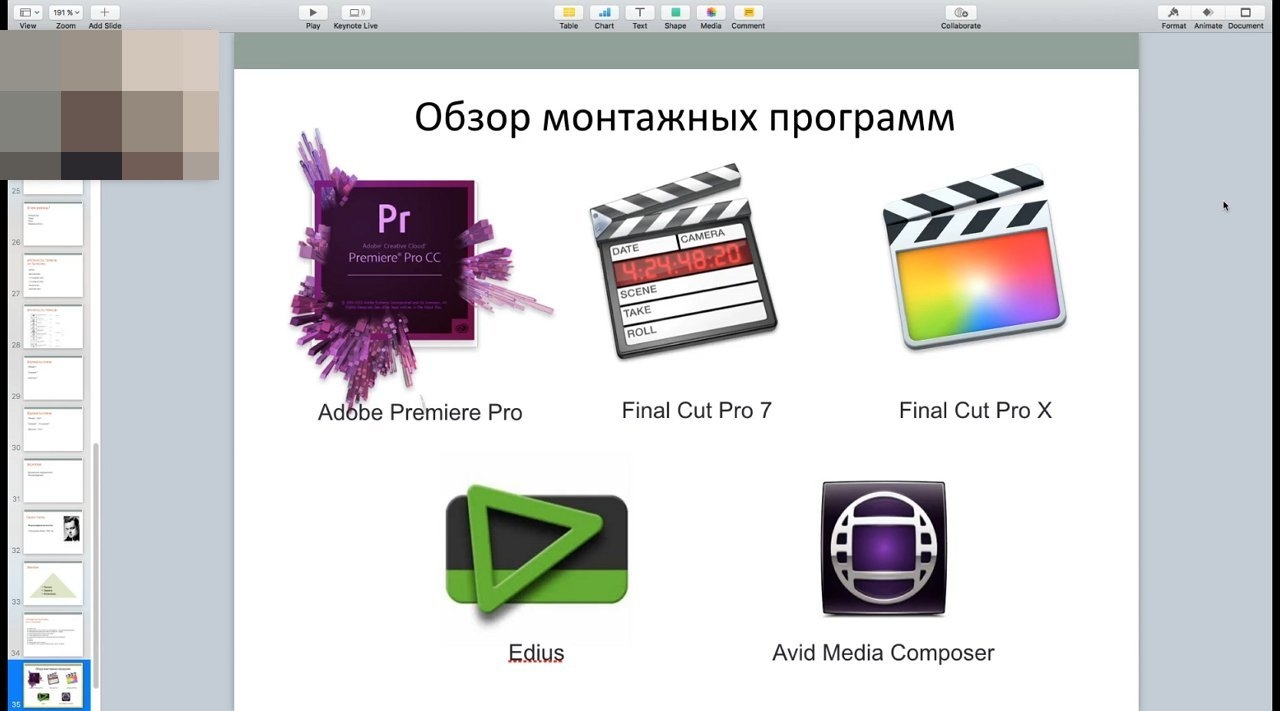Screen dimensions: 1280x711
Task: Open the Animate inspector
Action: pyautogui.click(x=1208, y=12)
